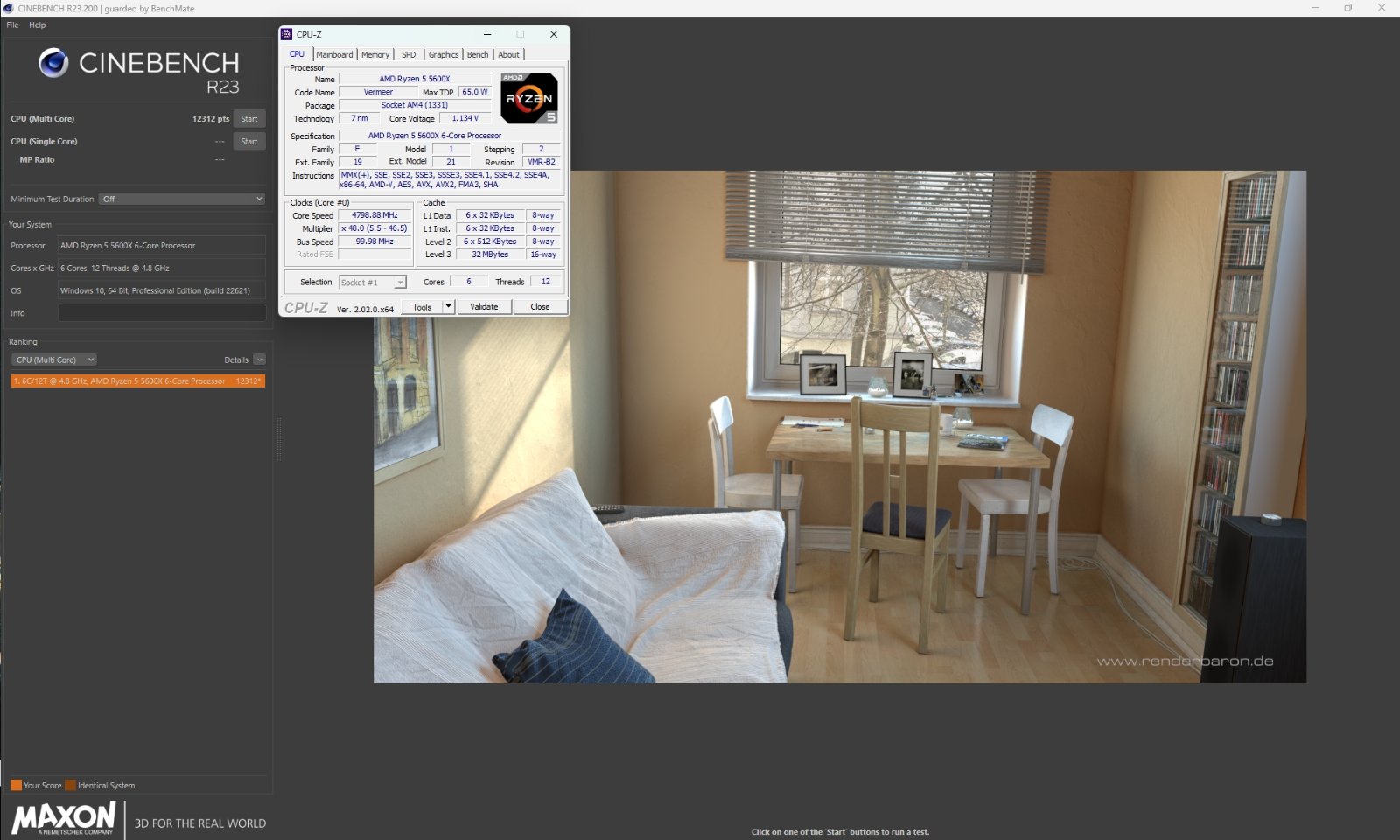Click the 12312 pts multi core score
Image resolution: width=1400 pixels, height=840 pixels.
pyautogui.click(x=211, y=119)
